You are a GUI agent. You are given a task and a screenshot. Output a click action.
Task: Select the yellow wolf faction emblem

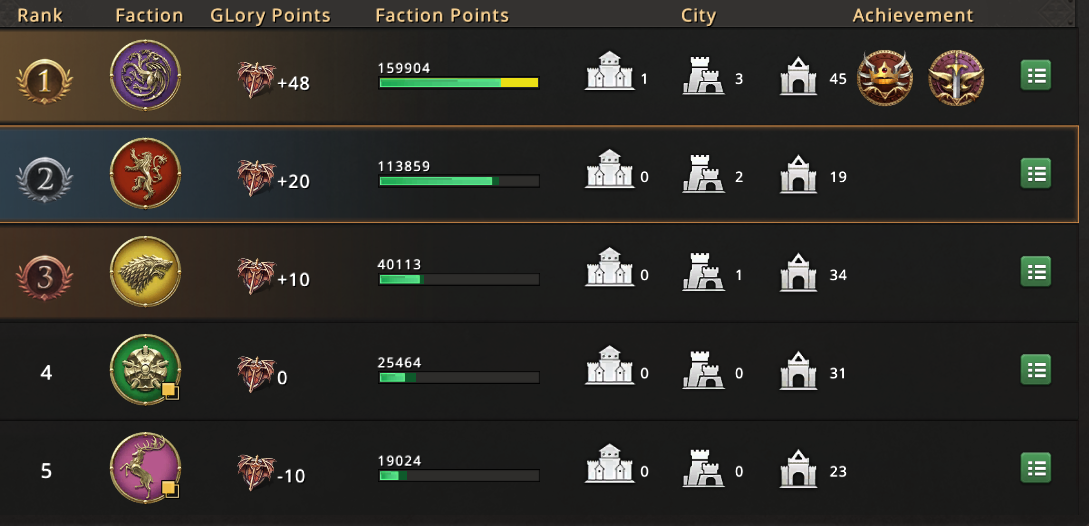click(x=145, y=271)
